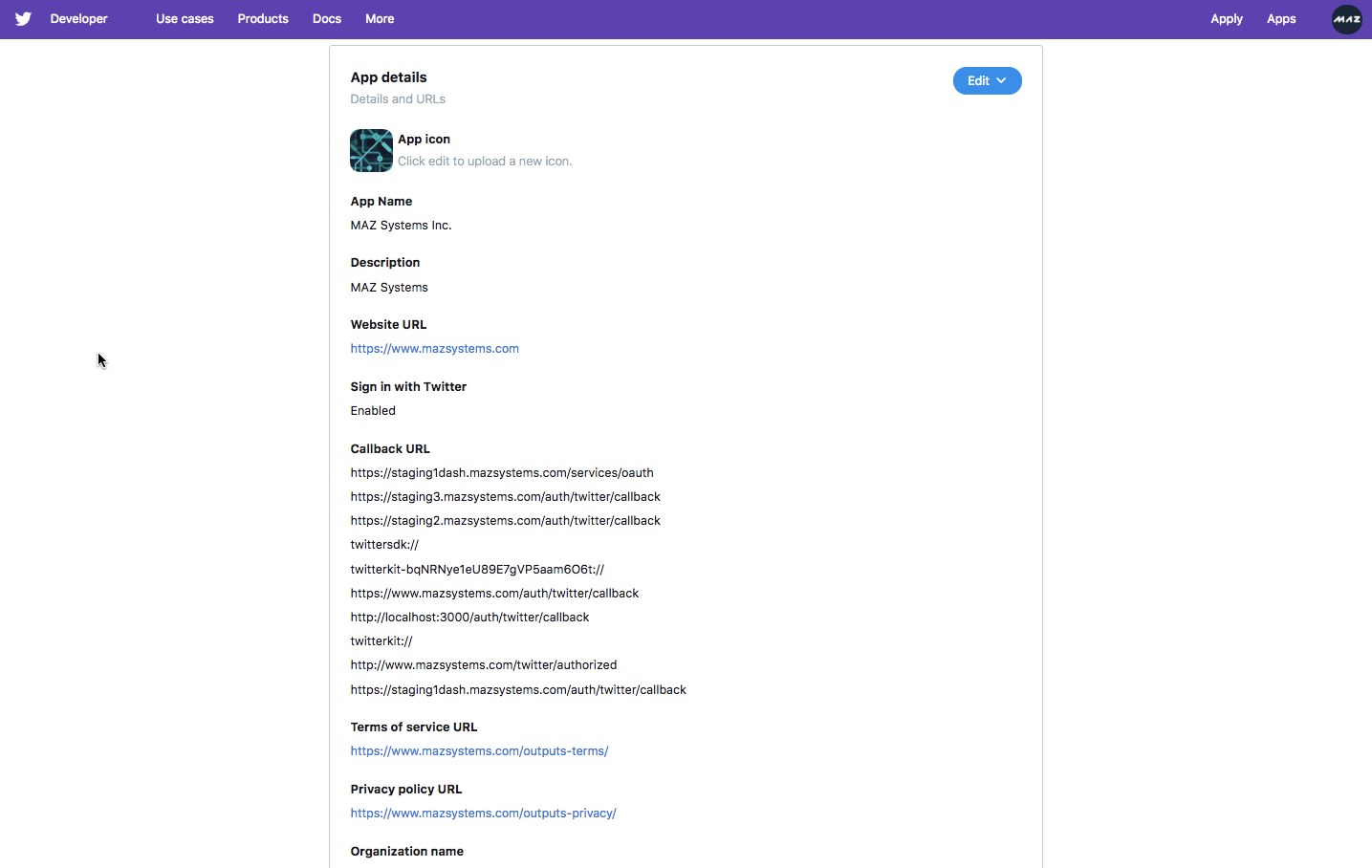Screen dimensions: 1372x868
Task: Open the outputs-privacy Privacy policy link
Action: (483, 814)
